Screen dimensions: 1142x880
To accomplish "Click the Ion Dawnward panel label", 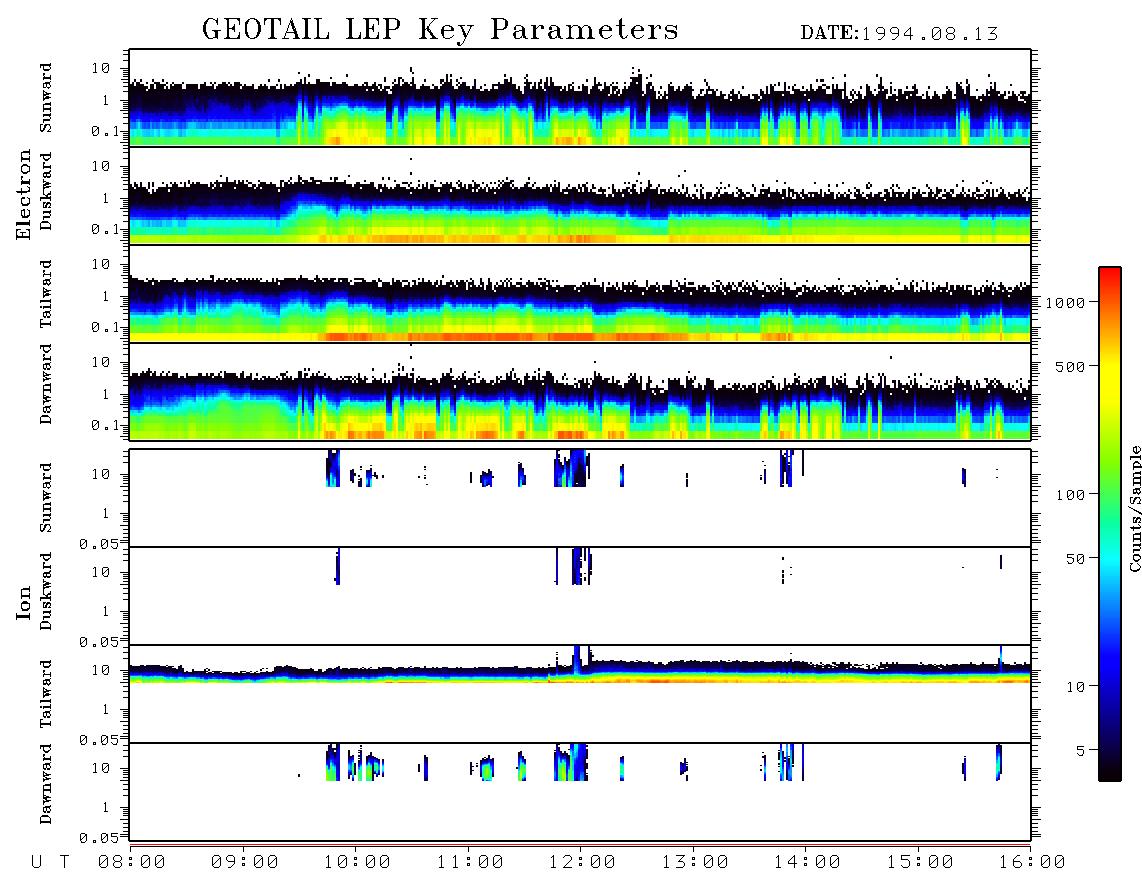I will [46, 784].
